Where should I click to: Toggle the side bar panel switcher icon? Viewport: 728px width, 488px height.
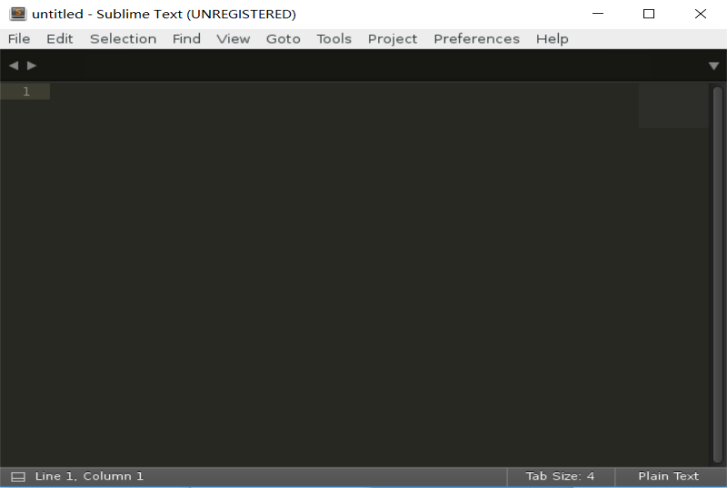click(18, 476)
